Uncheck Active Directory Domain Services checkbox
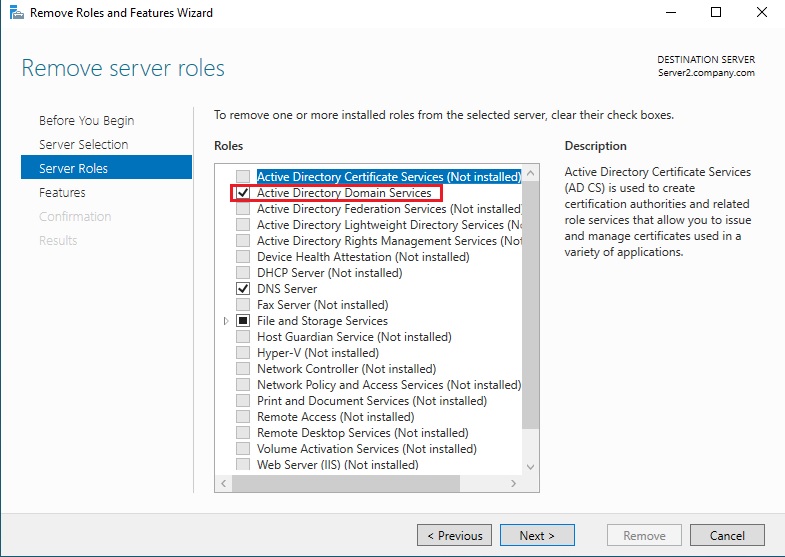The width and height of the screenshot is (785, 557). point(243,193)
